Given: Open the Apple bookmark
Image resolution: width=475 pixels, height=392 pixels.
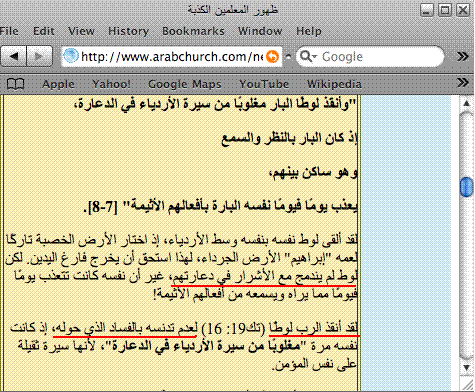Looking at the screenshot, I should 58,84.
